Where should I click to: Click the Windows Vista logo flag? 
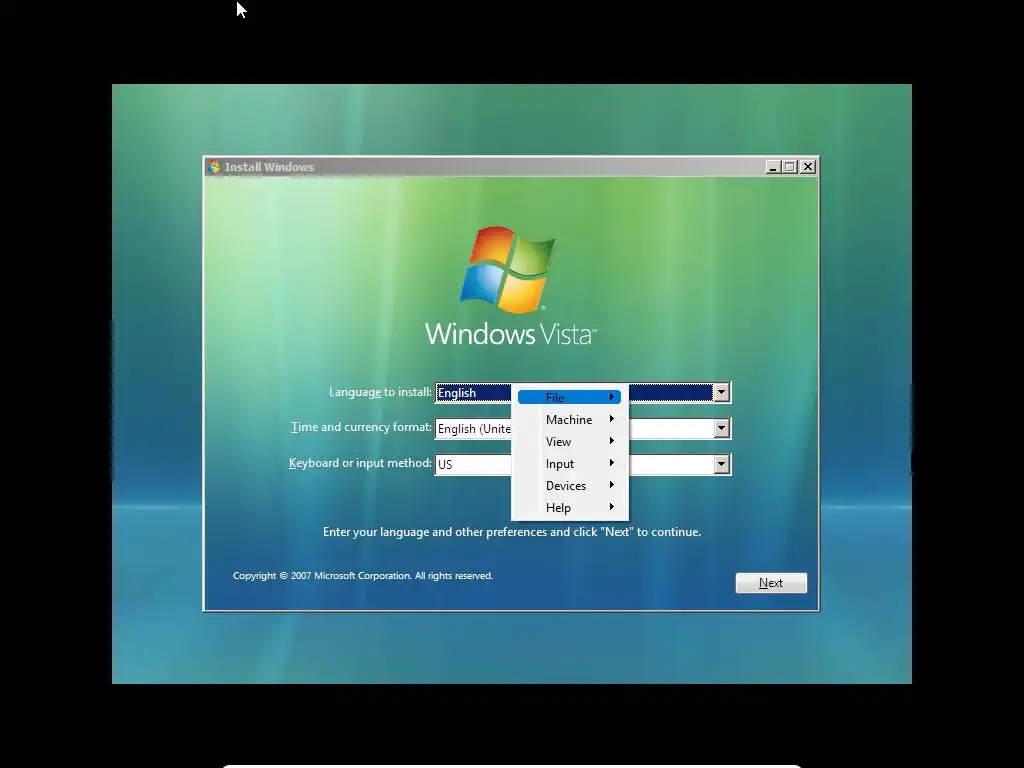[x=507, y=269]
